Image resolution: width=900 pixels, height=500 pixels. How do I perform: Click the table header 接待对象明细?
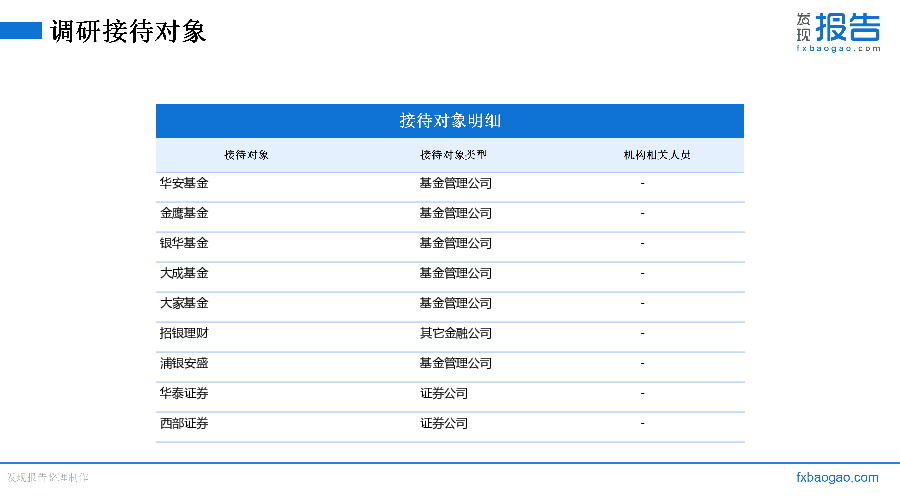point(450,121)
